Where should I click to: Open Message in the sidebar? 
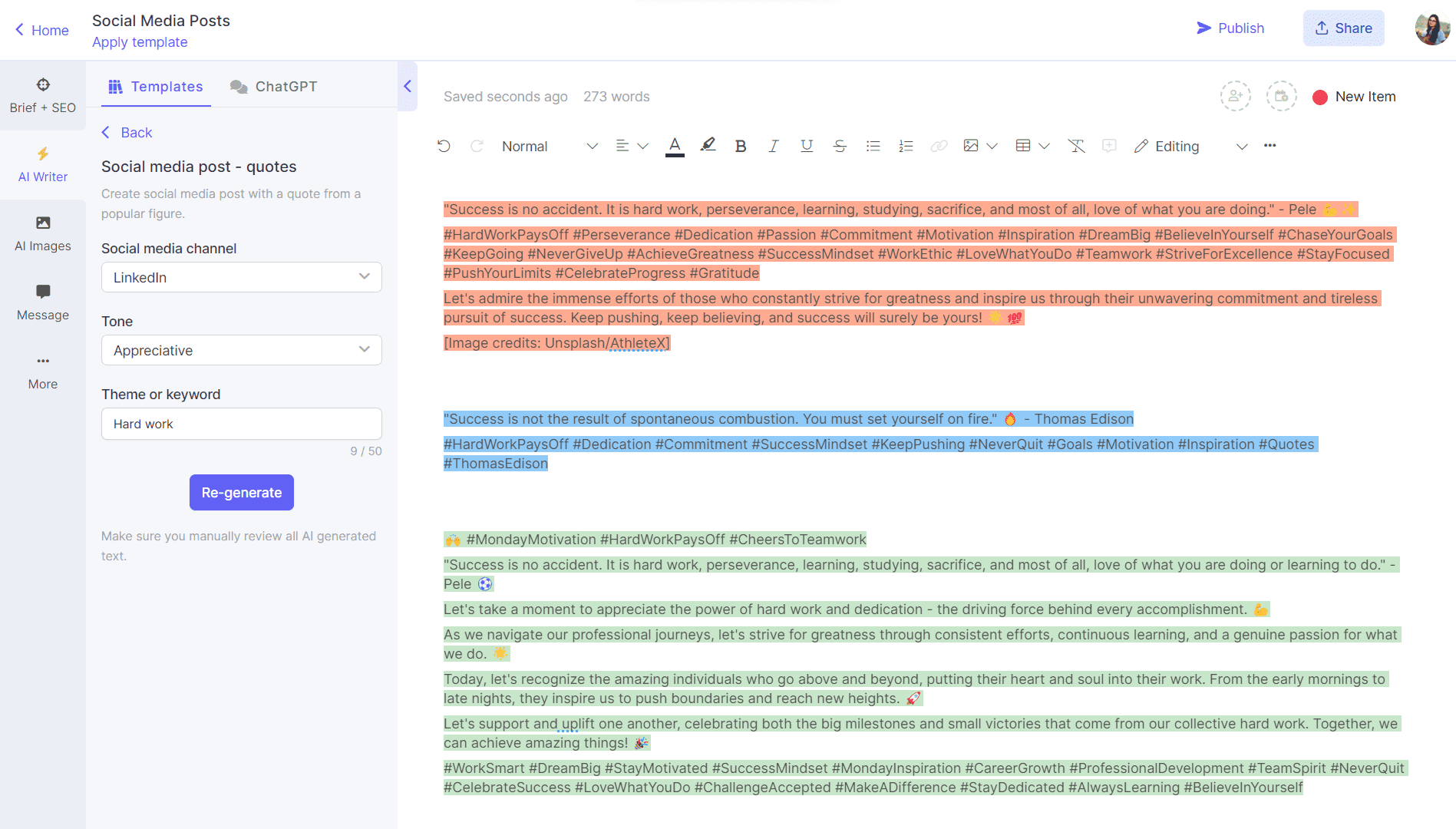(x=43, y=303)
